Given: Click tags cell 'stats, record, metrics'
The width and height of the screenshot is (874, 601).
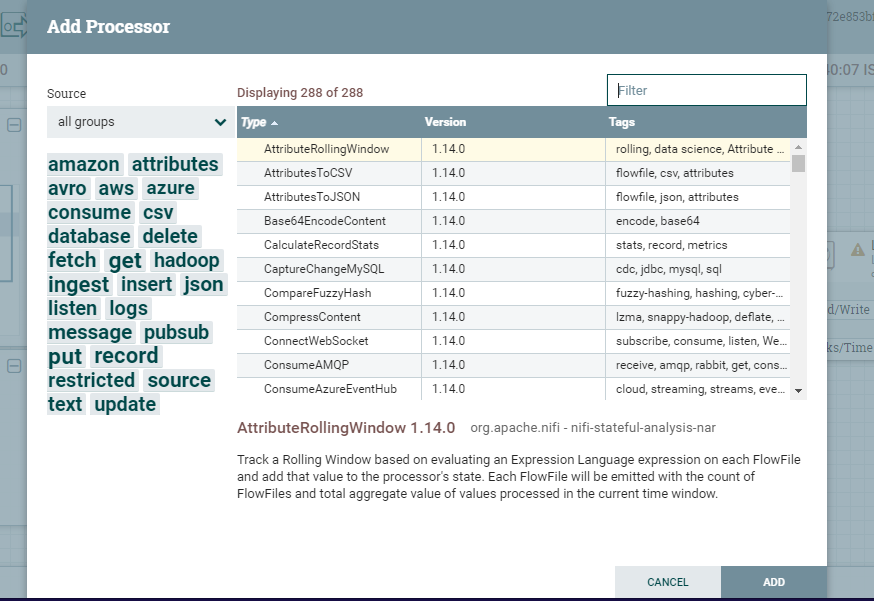Looking at the screenshot, I should point(698,245).
